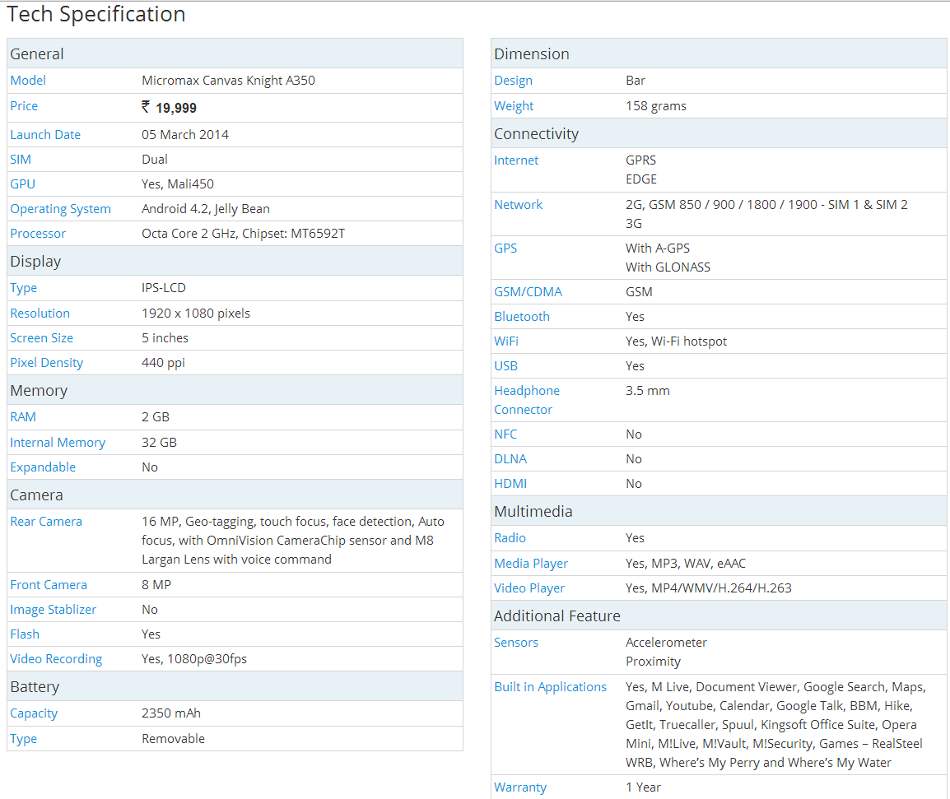
Task: Click the '05 March 2014' launch date
Action: click(x=185, y=134)
